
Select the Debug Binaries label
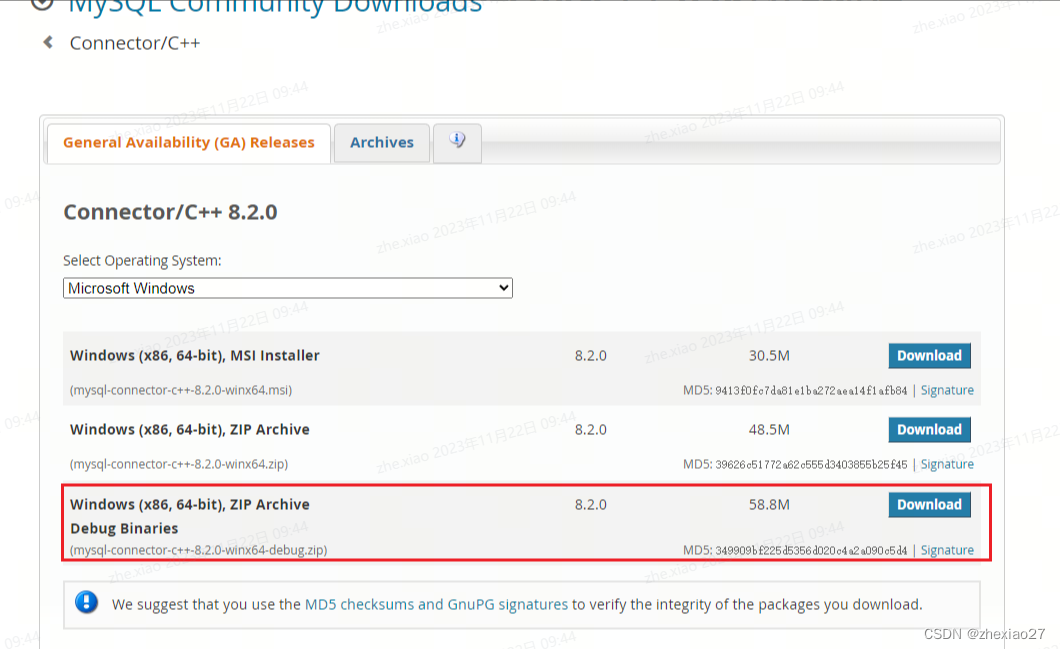click(x=124, y=528)
